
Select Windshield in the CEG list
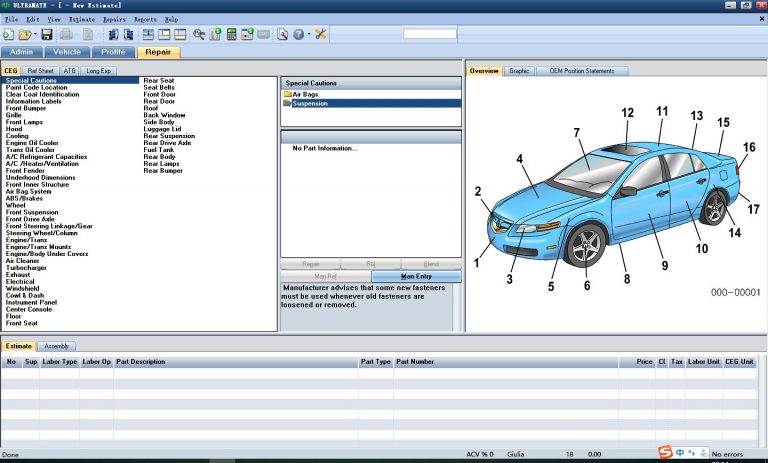(x=23, y=289)
